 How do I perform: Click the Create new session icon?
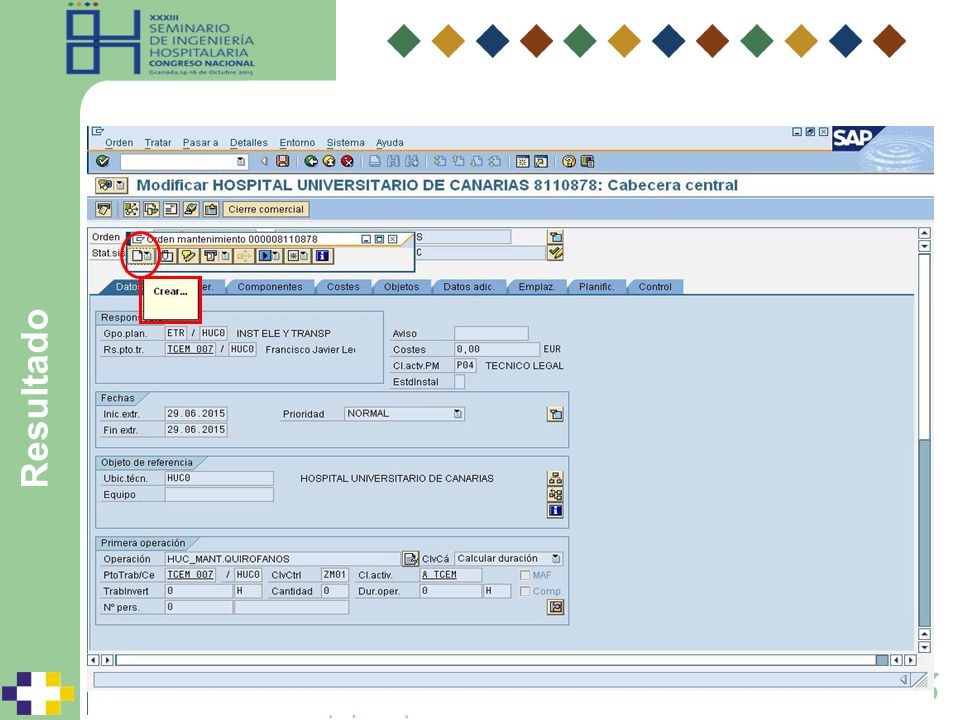coord(522,161)
